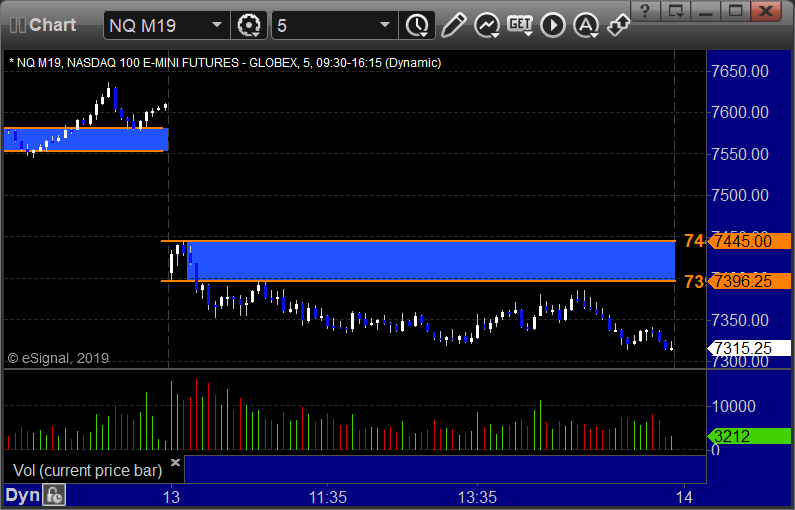795x510 pixels.
Task: Click the 13:35 time axis label
Action: tap(478, 497)
